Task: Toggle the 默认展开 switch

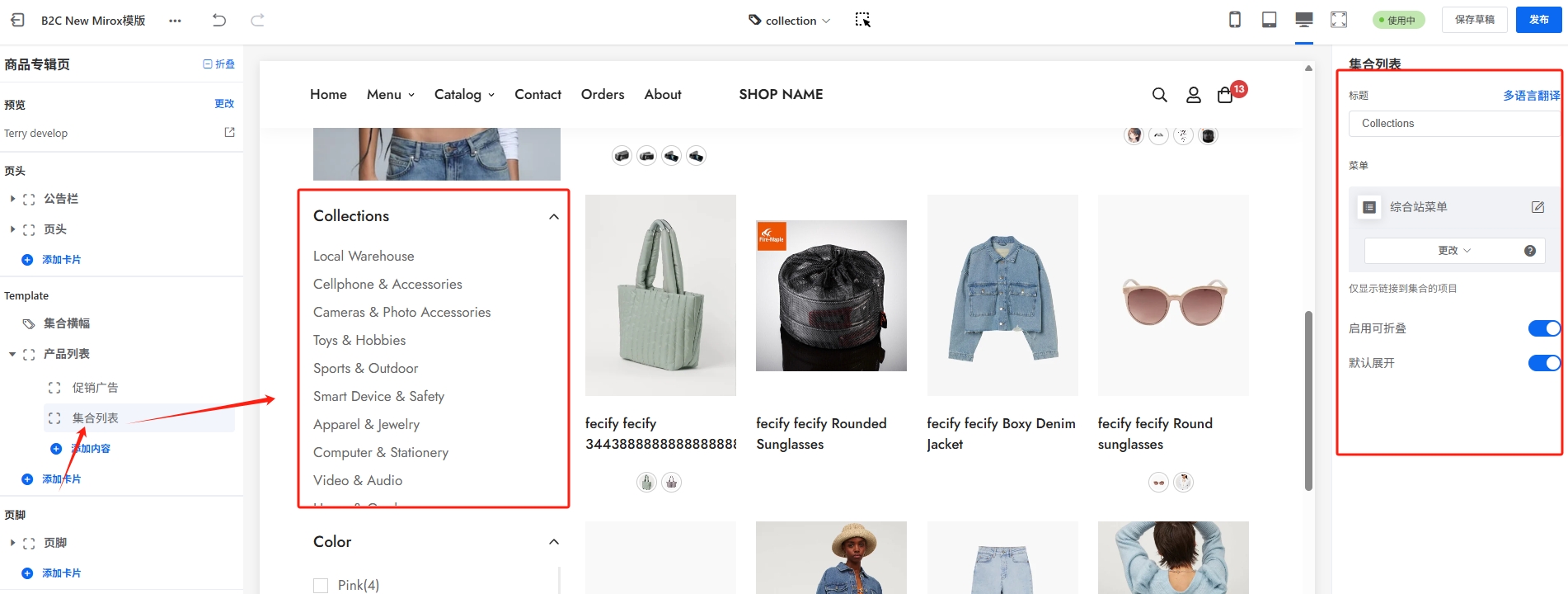Action: tap(1543, 363)
